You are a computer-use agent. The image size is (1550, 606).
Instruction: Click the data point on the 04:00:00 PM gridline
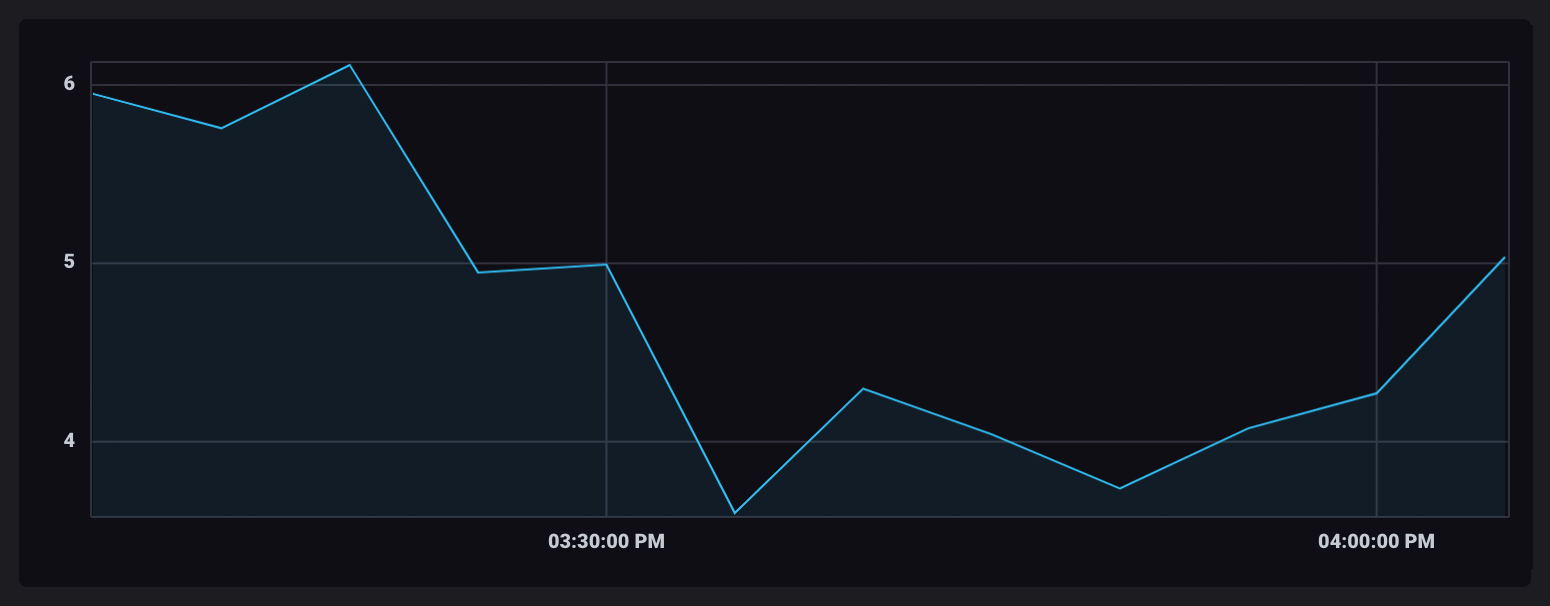tap(1377, 393)
